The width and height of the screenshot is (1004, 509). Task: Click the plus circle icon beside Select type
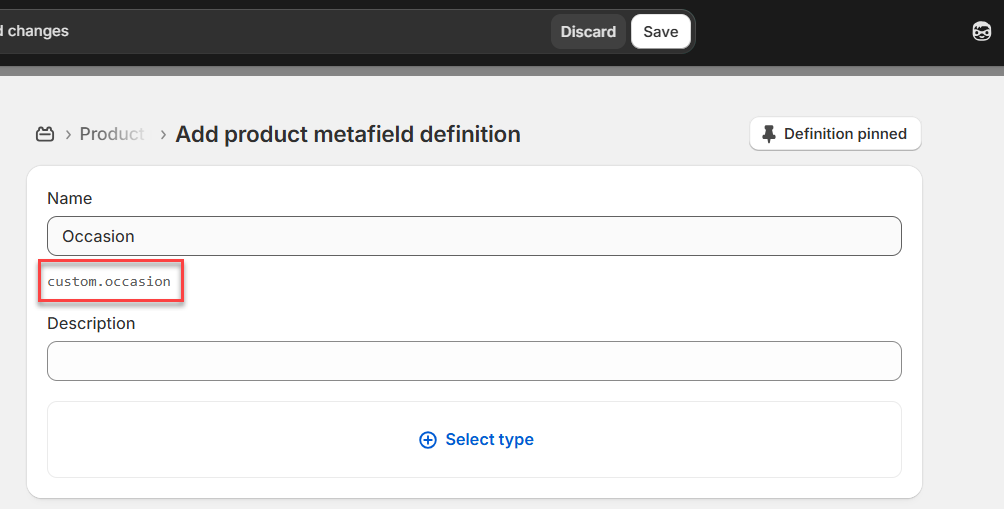coord(428,440)
